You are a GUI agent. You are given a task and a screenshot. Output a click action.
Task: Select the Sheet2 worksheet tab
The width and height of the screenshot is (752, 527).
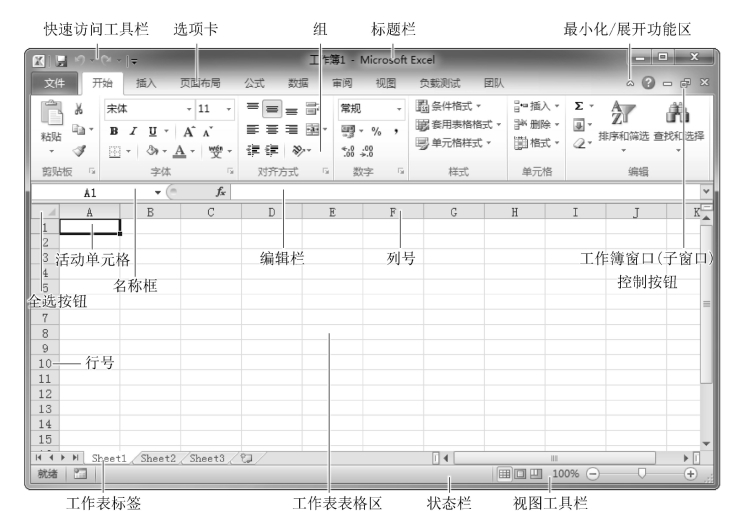pos(158,458)
